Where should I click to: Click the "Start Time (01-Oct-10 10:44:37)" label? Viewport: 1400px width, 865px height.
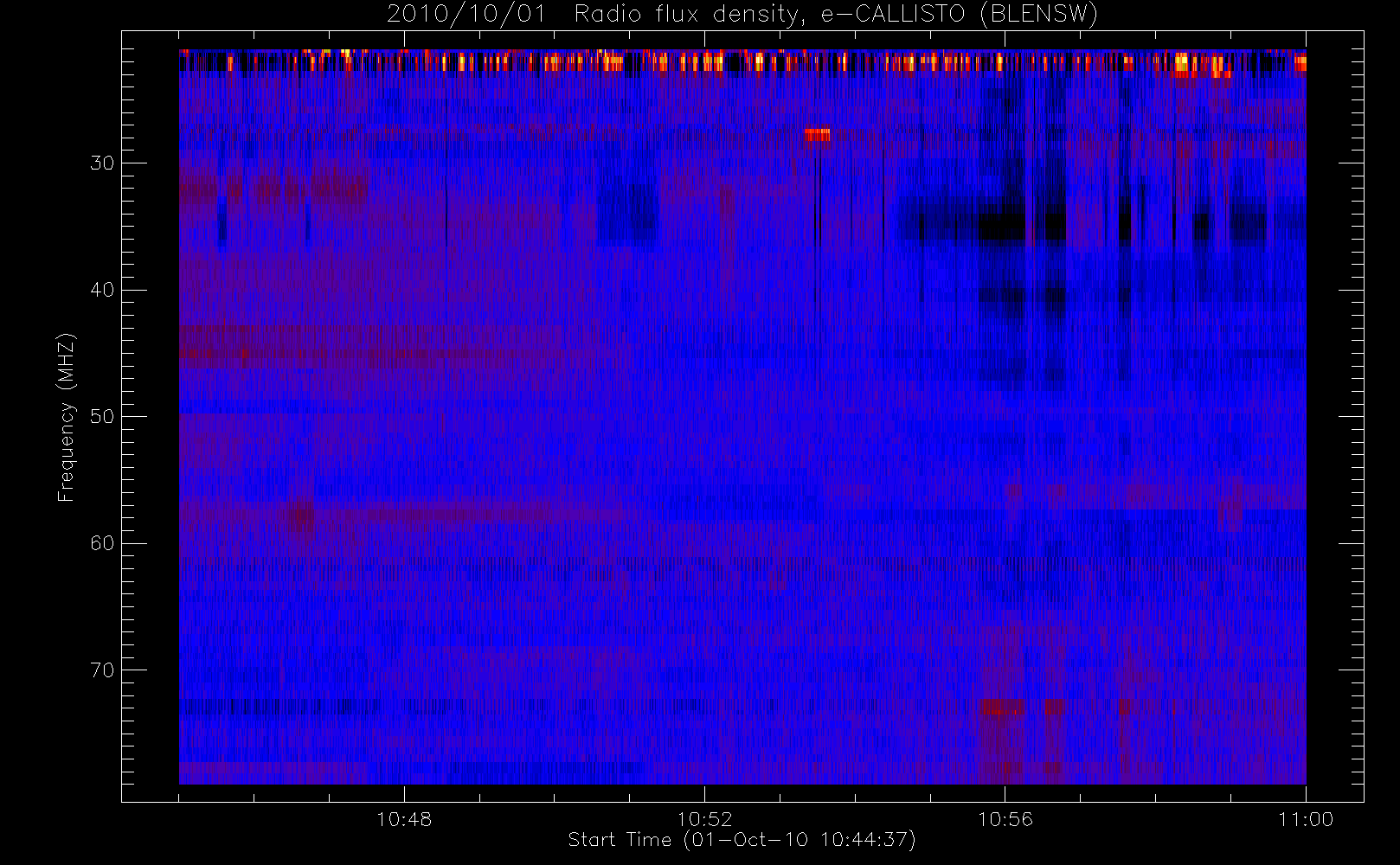(742, 840)
